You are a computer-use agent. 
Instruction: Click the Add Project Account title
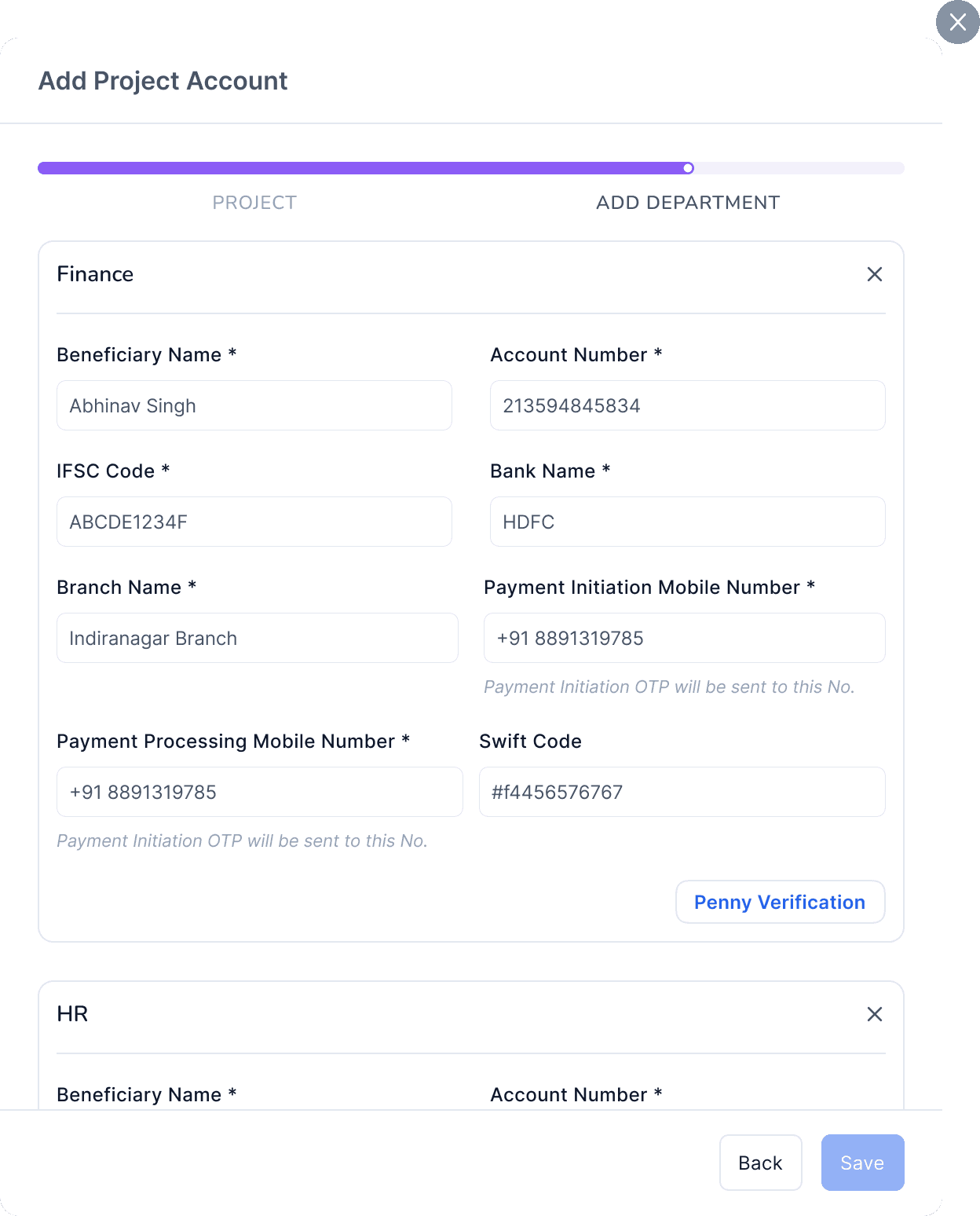pyautogui.click(x=163, y=81)
